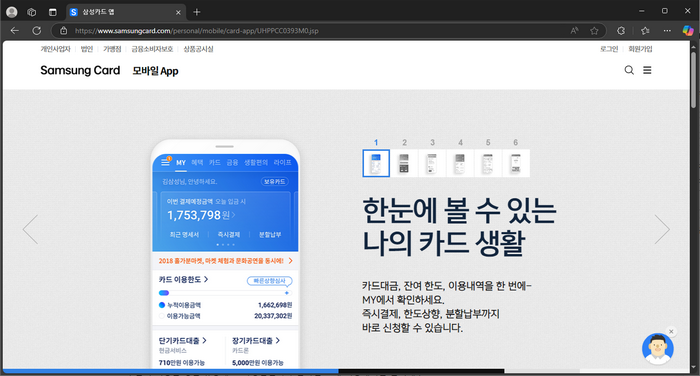This screenshot has height=376, width=700.
Task: Go to previous slide with left arrow
Action: pos(30,229)
